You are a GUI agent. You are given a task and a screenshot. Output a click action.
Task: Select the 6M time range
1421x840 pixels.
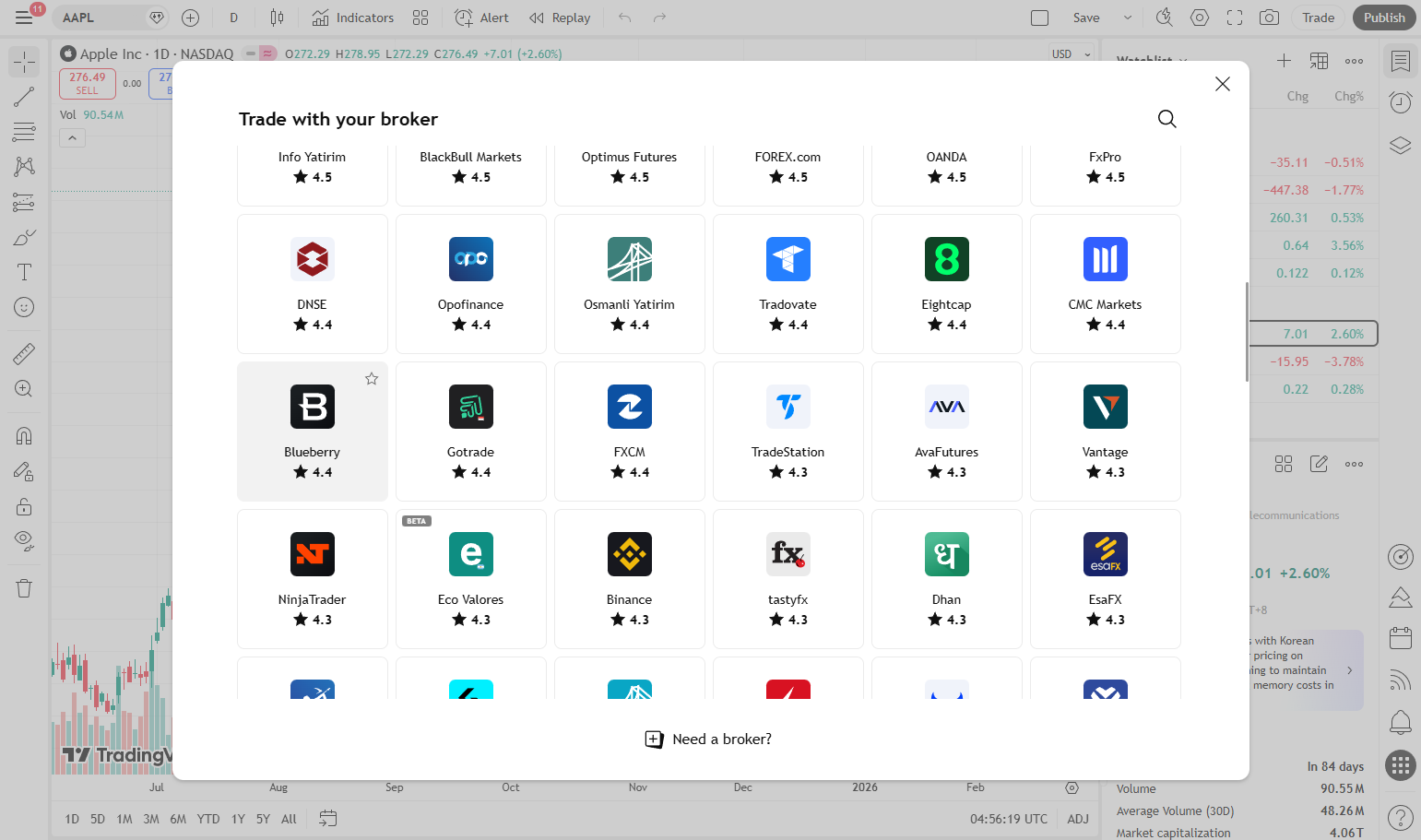pos(178,819)
